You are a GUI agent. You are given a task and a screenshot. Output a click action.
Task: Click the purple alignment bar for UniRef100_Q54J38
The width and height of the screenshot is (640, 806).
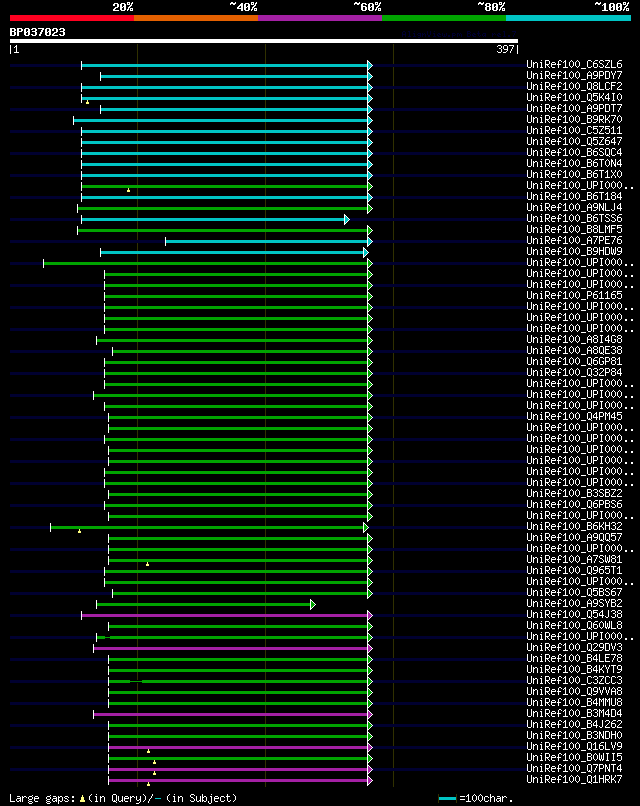click(225, 615)
